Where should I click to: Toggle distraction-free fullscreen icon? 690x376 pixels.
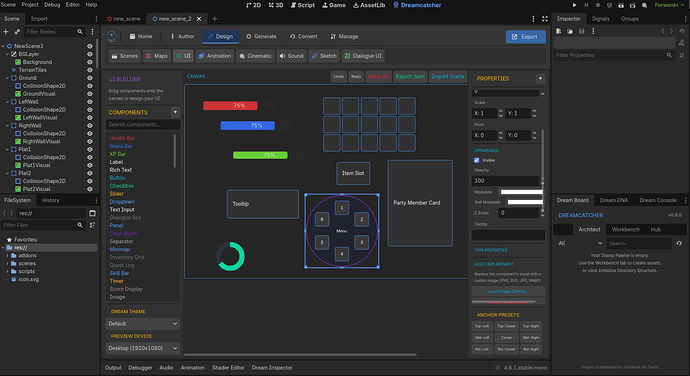[x=545, y=18]
